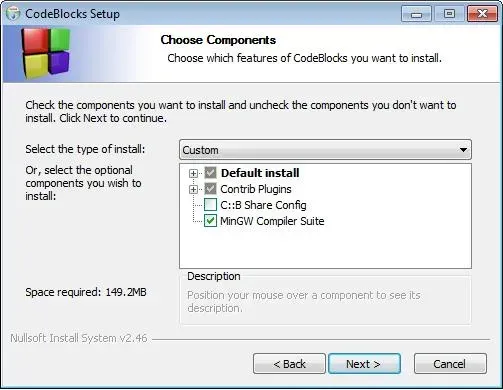
Task: Return to previous page with Back
Action: (289, 364)
